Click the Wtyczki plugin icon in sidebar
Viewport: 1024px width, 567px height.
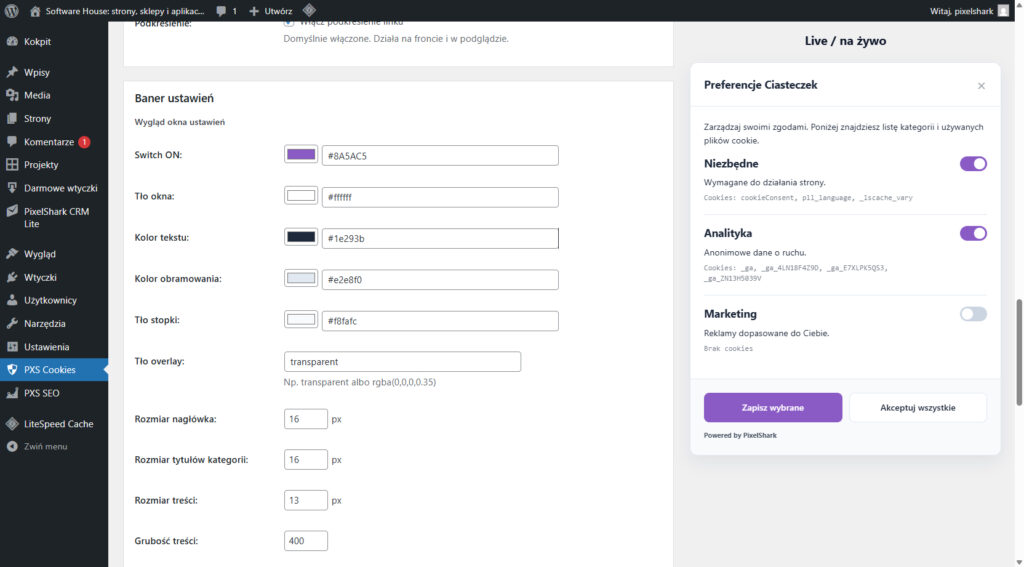[x=12, y=277]
